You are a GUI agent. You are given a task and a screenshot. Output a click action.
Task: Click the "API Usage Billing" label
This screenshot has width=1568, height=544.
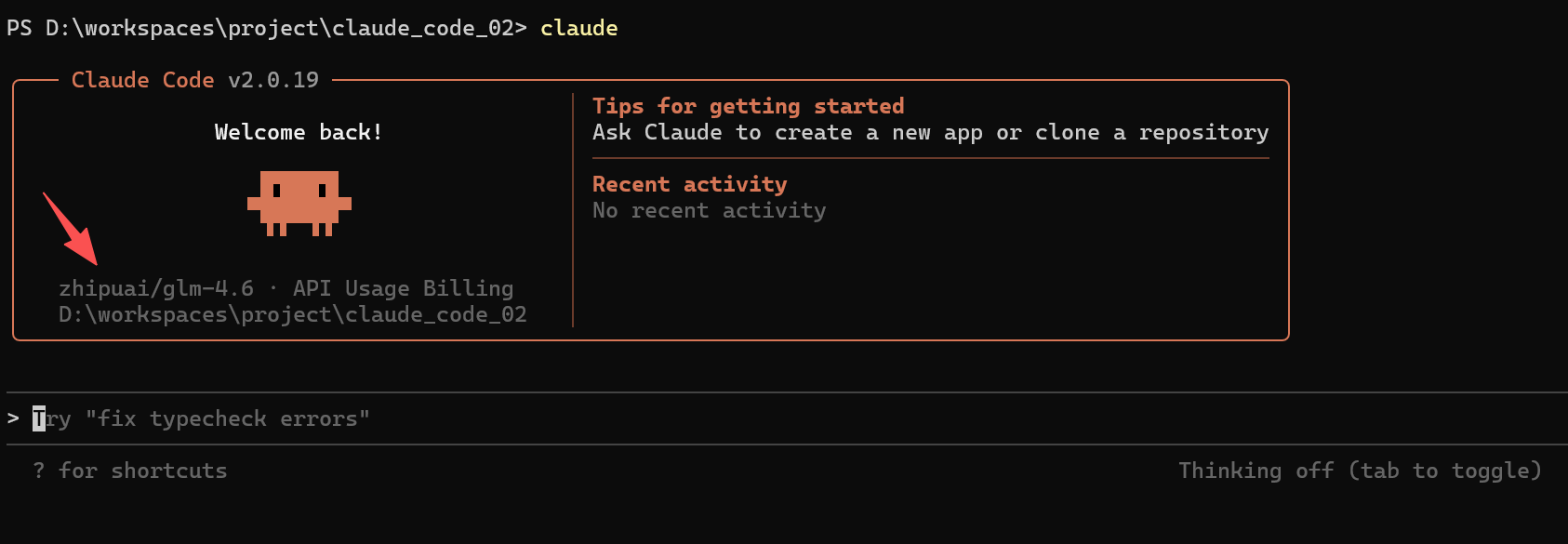(x=403, y=288)
